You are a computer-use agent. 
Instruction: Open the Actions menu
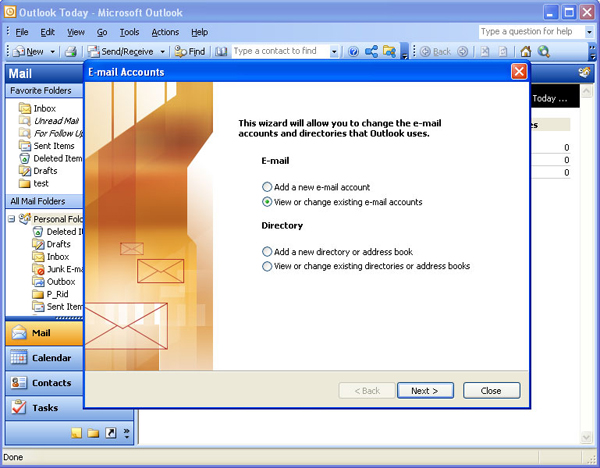165,32
